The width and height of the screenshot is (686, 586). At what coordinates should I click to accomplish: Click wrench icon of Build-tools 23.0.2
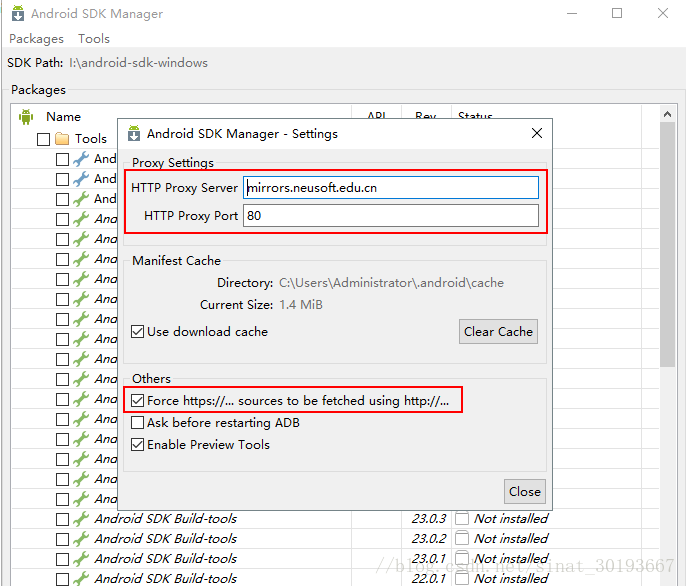coord(81,539)
